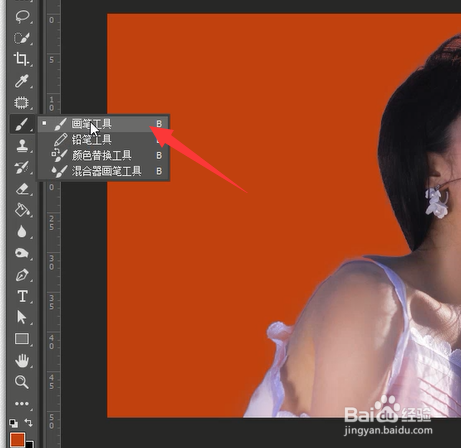Reset to default foreground and background colors
461x448 pixels.
pyautogui.click(x=13, y=423)
